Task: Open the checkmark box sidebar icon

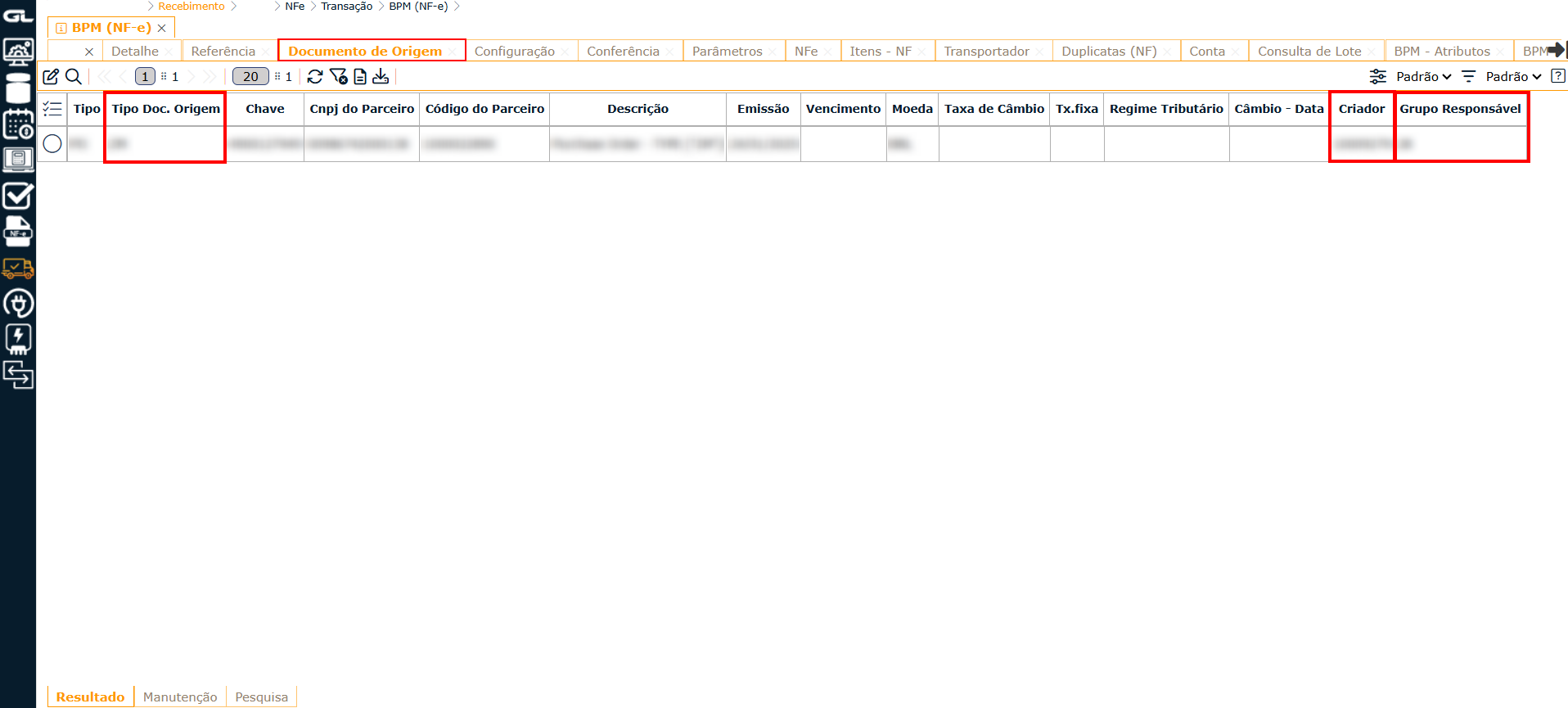Action: click(x=18, y=196)
